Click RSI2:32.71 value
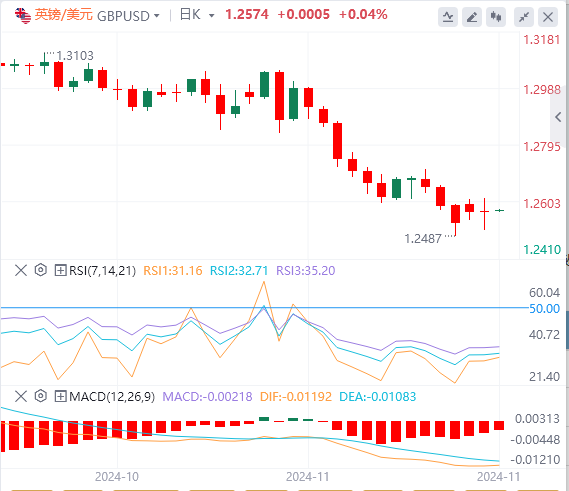Viewport: 569px width, 491px height. pyautogui.click(x=239, y=271)
